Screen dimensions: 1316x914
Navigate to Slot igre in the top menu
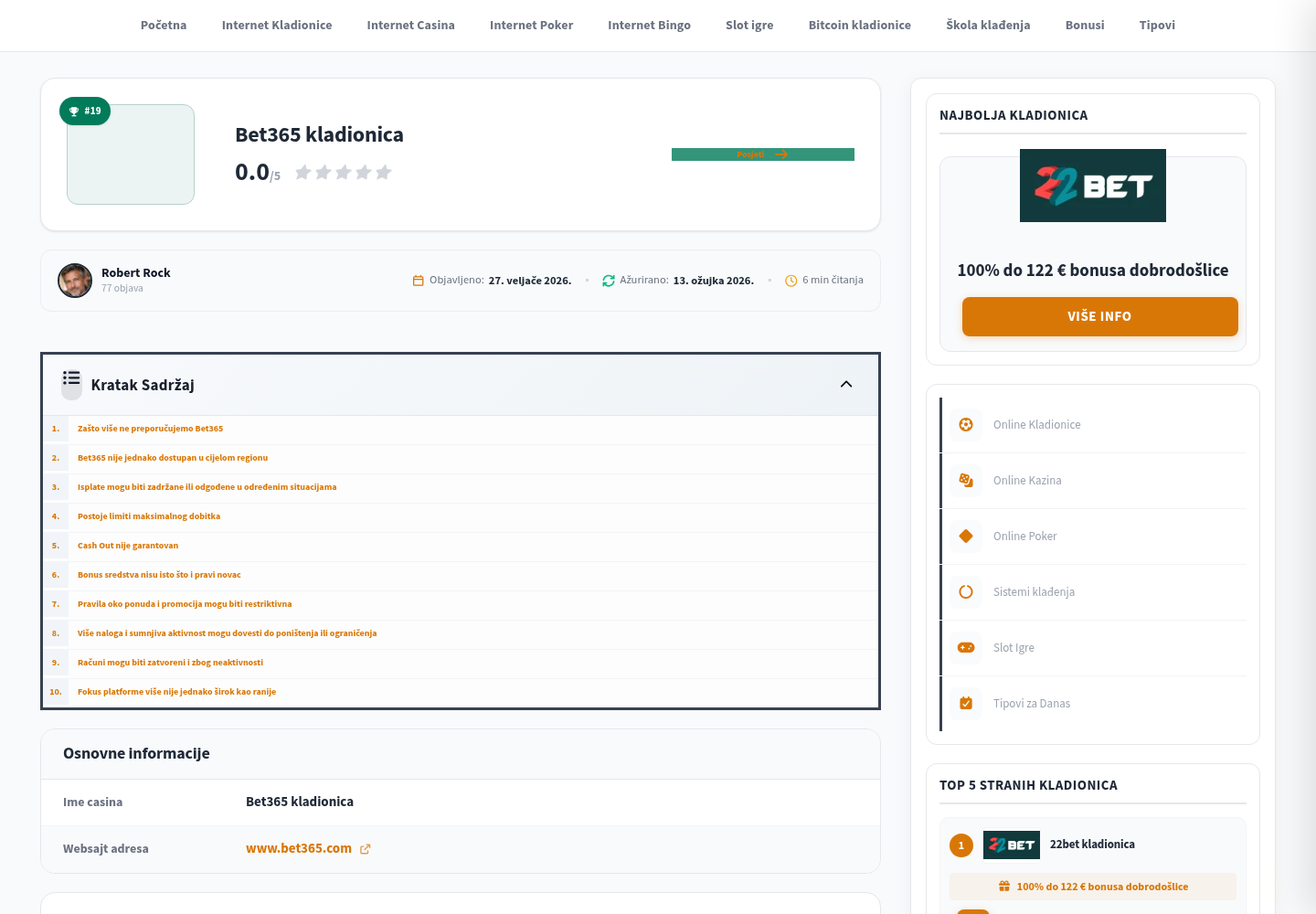749,26
